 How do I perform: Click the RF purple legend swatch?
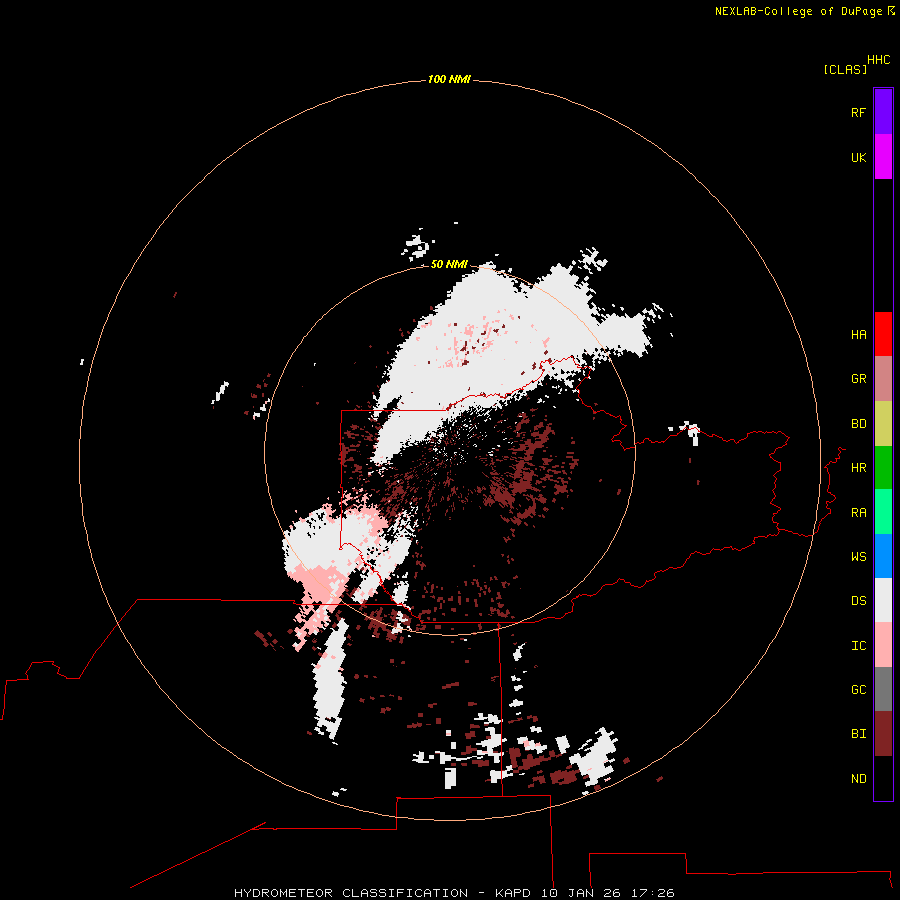883,112
